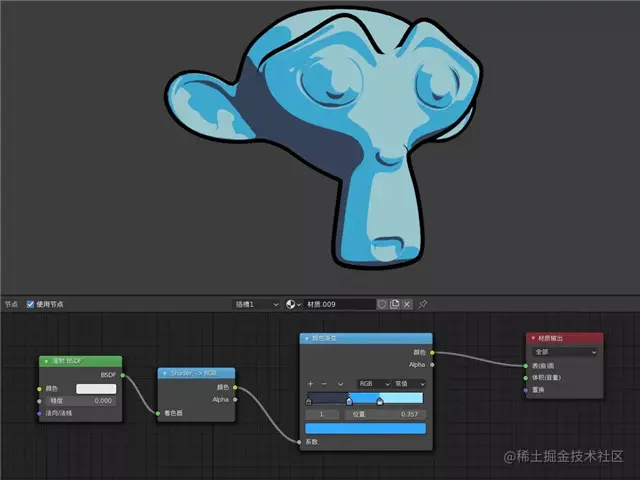Open the 节点 (Node) menu
The width and height of the screenshot is (640, 480).
11,304
